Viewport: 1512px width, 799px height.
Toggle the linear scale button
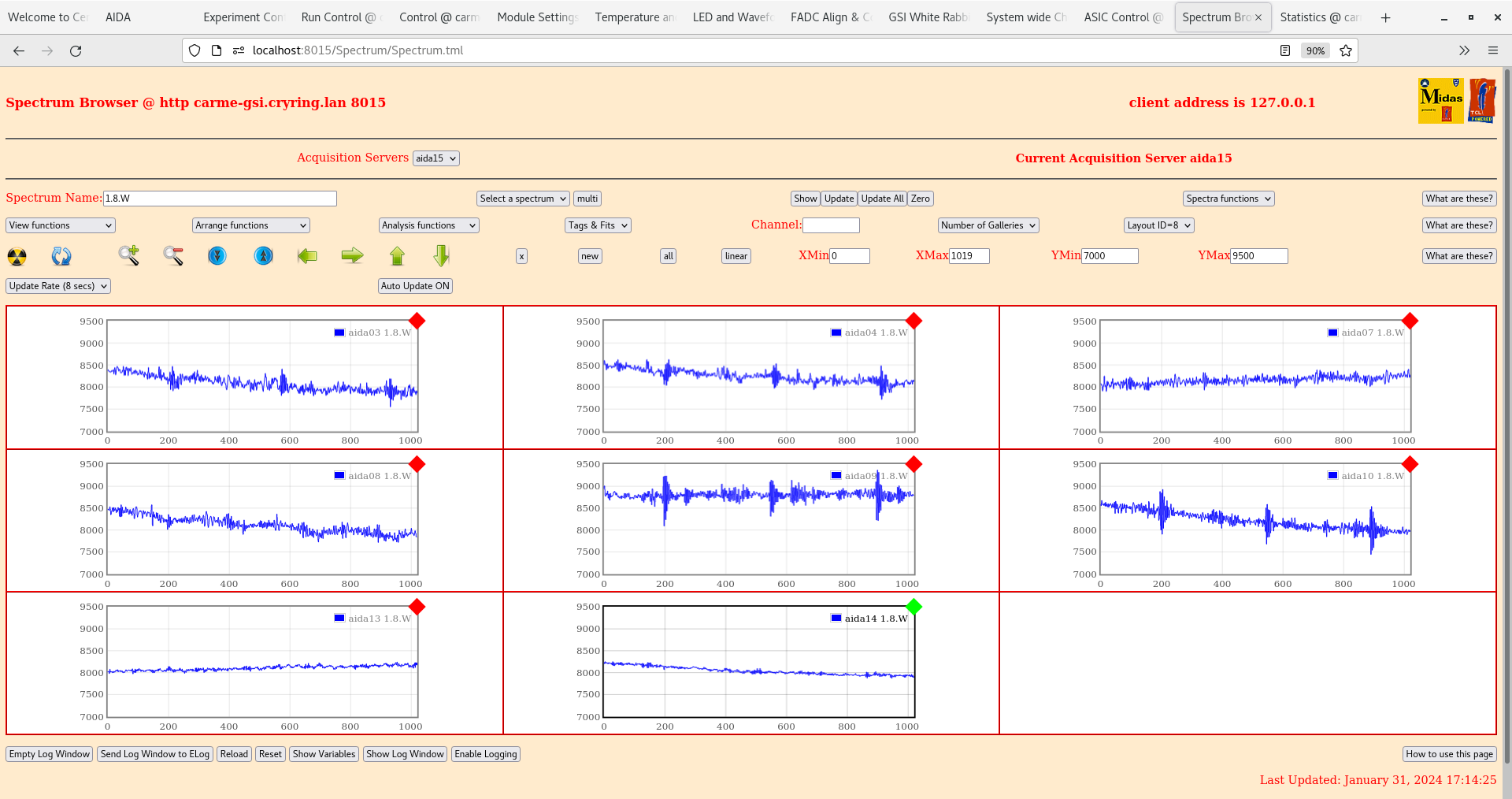[x=736, y=256]
